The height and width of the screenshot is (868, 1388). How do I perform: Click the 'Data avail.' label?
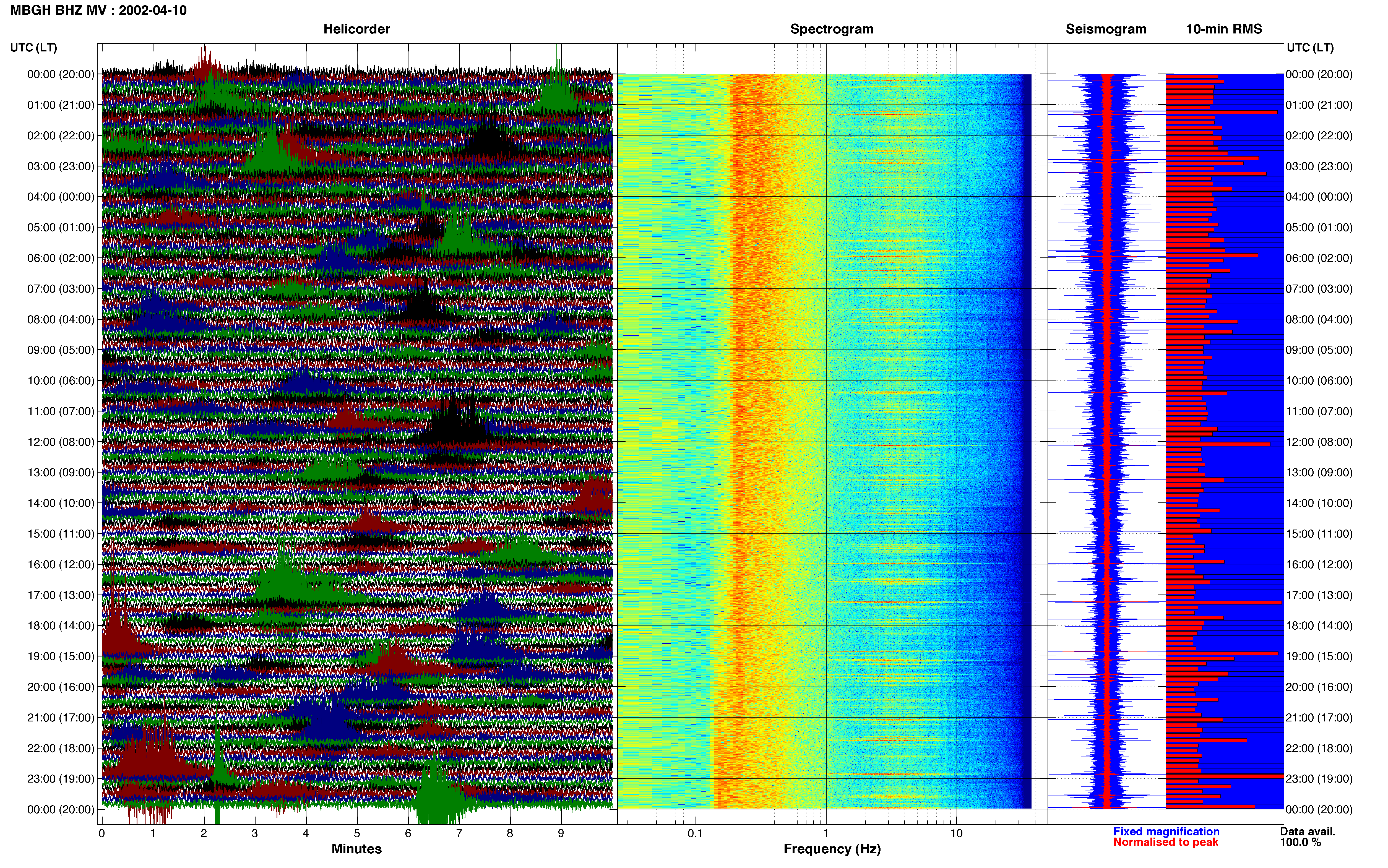[1308, 831]
